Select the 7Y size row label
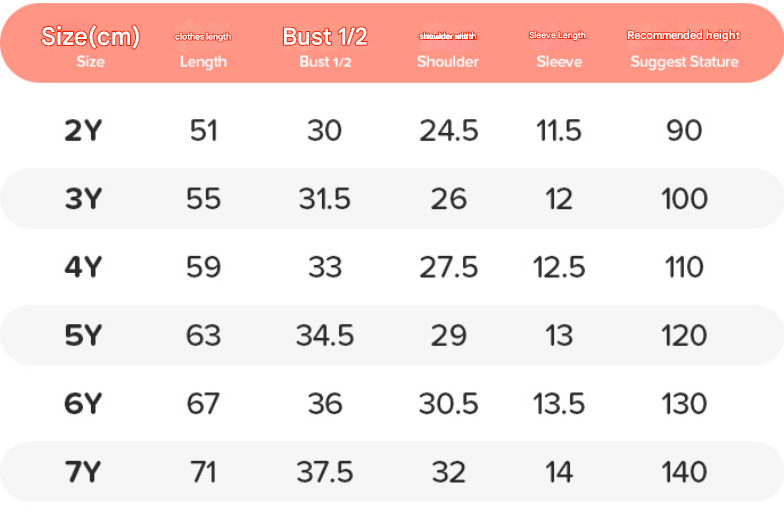 83,472
